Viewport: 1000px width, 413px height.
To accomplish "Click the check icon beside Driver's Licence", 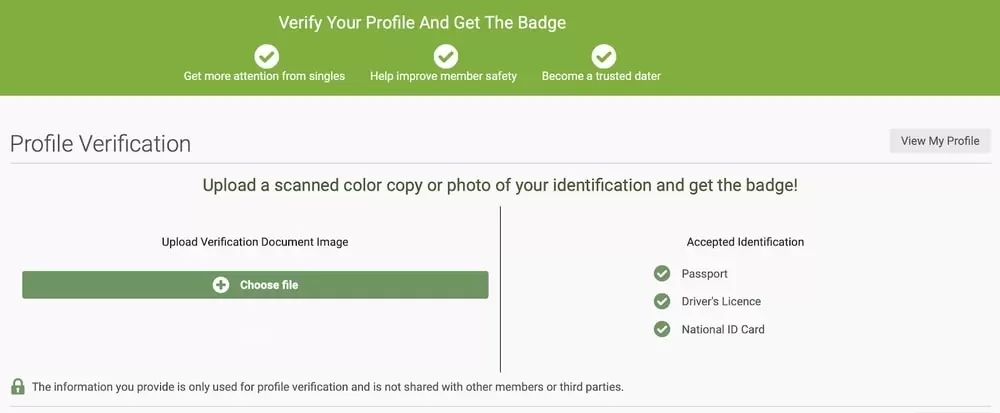I will tap(662, 301).
